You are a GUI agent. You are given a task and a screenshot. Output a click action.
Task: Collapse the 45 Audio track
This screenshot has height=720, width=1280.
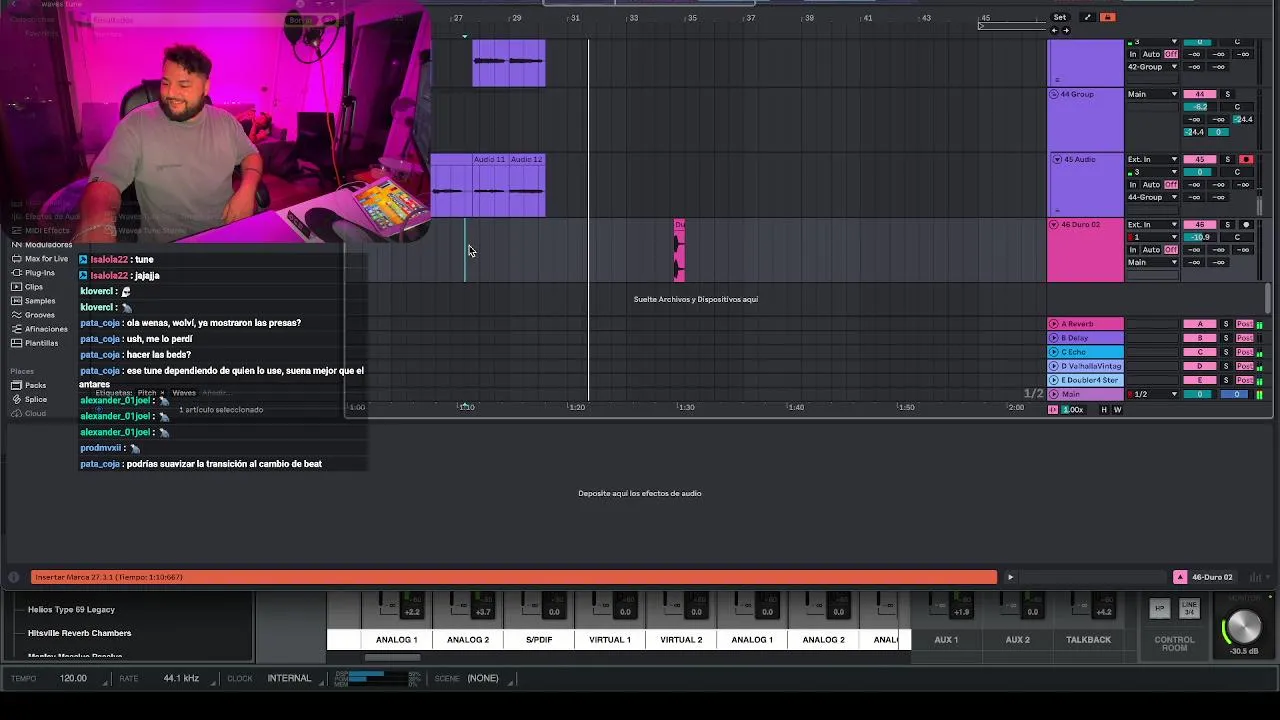(1057, 159)
